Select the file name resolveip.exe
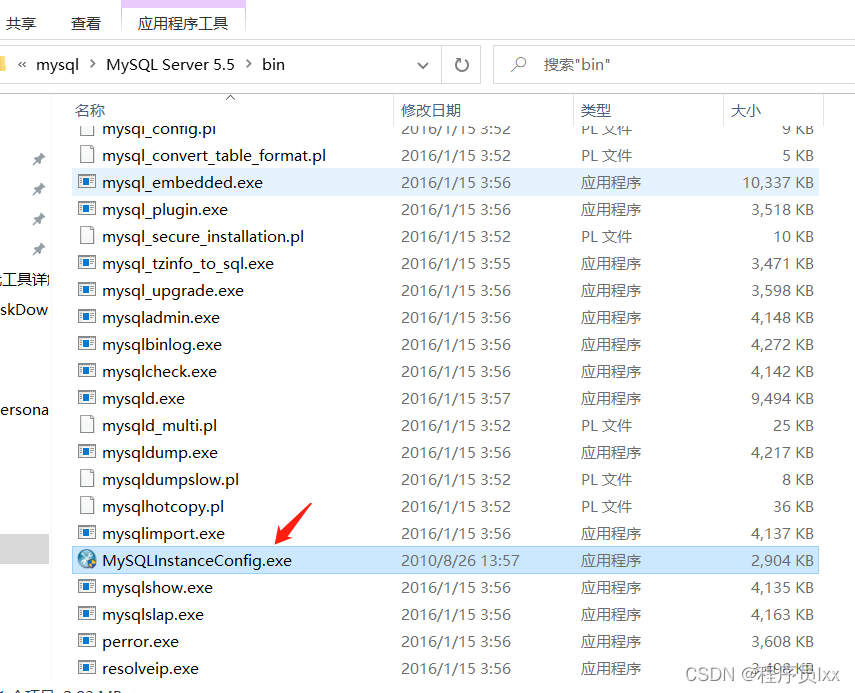Screen dimensions: 855x693 tap(150, 668)
